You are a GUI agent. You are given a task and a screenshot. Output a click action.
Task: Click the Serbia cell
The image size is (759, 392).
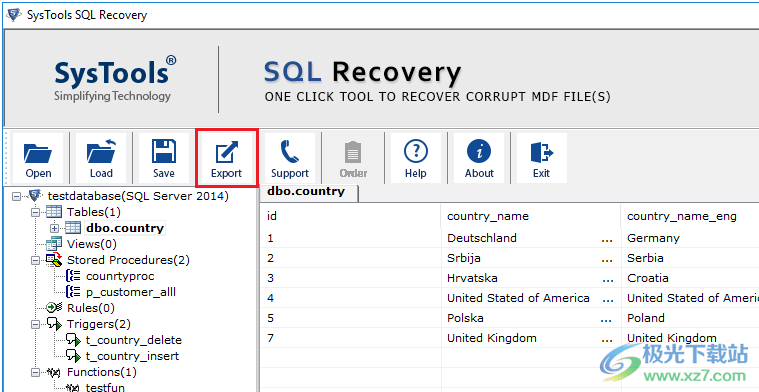[x=690, y=258]
